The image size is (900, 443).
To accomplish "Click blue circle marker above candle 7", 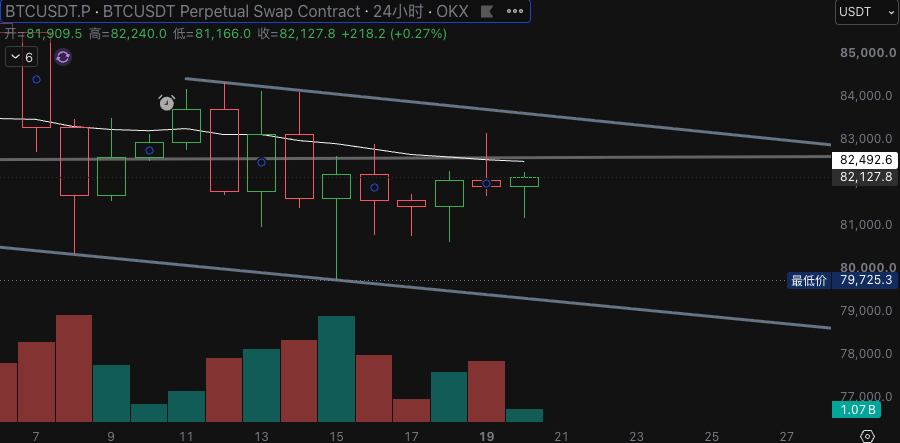I will click(36, 80).
